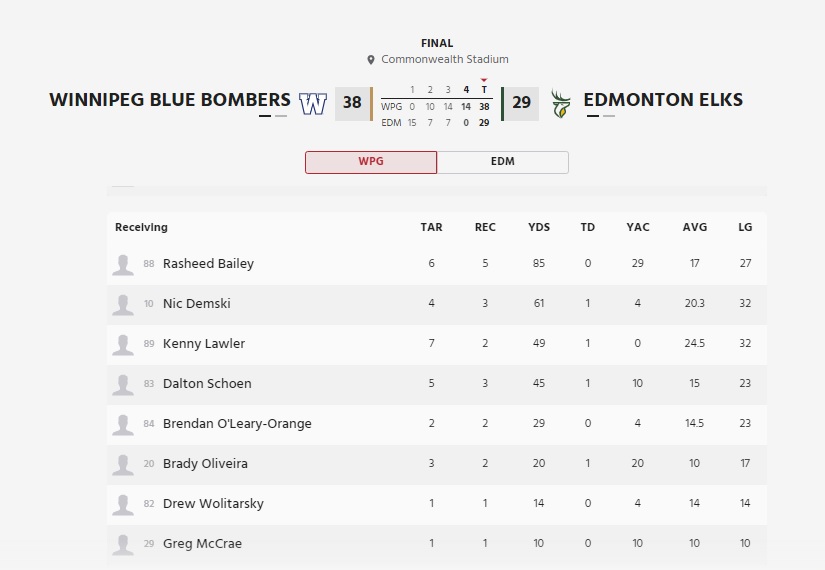This screenshot has width=825, height=570.
Task: Click Dalton Schoen's player avatar
Action: pos(123,384)
